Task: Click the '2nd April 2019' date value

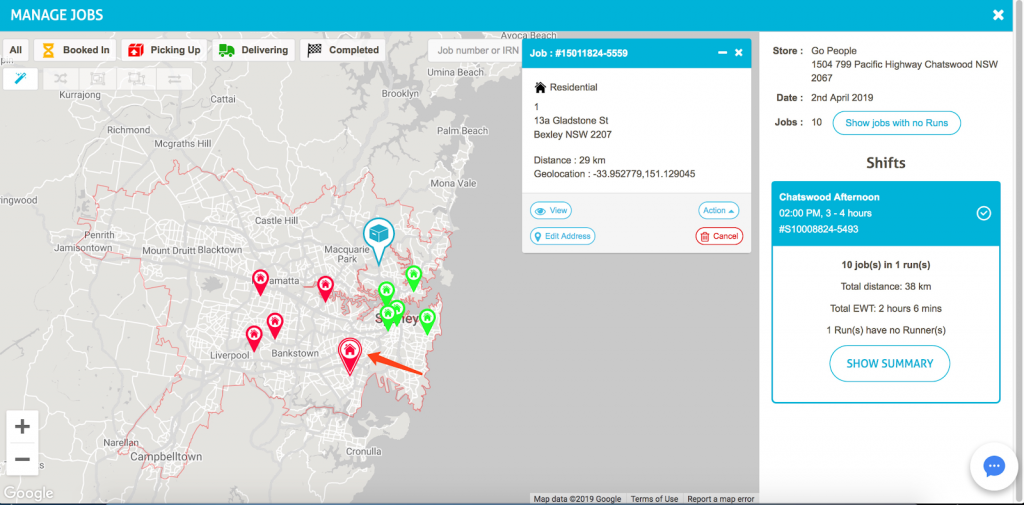Action: pos(842,98)
